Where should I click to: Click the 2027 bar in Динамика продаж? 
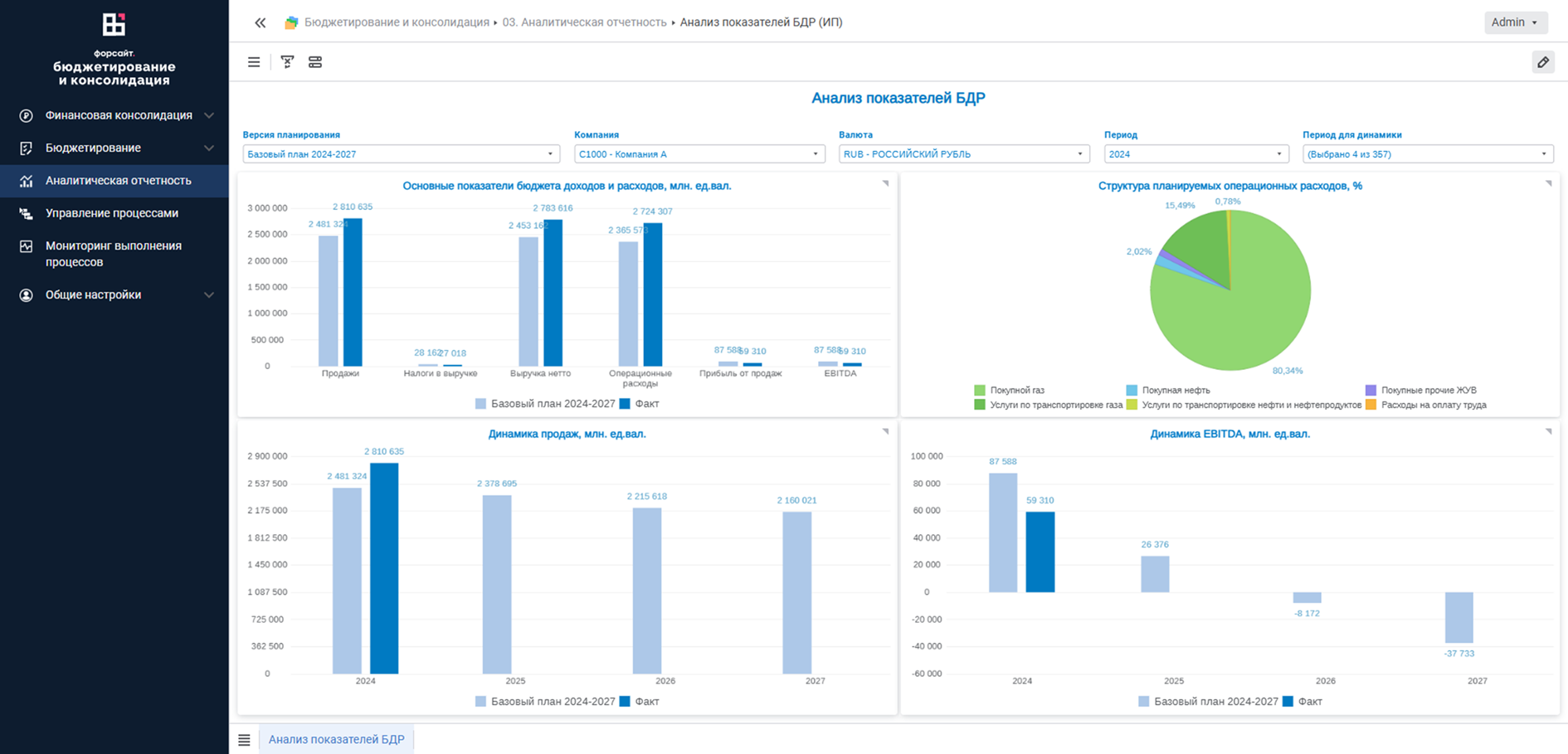click(x=797, y=593)
